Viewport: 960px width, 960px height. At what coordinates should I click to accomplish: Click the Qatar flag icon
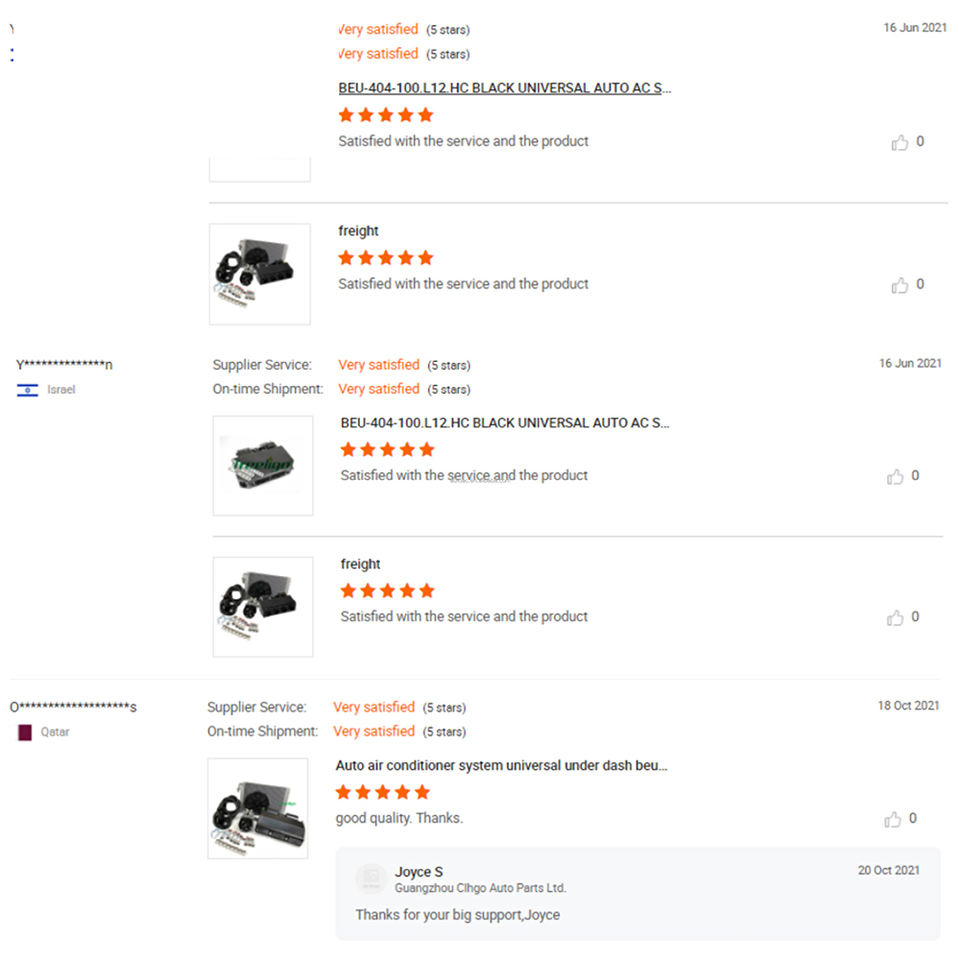tap(25, 732)
